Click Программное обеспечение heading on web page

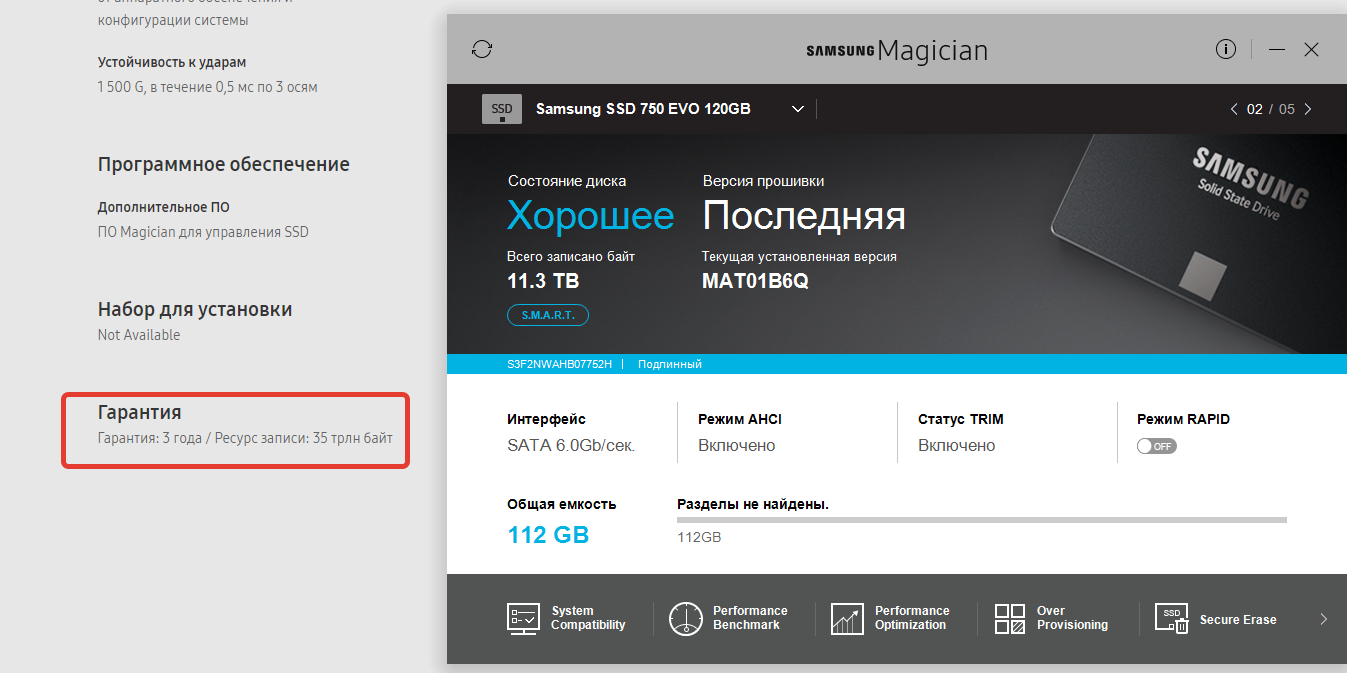click(224, 164)
